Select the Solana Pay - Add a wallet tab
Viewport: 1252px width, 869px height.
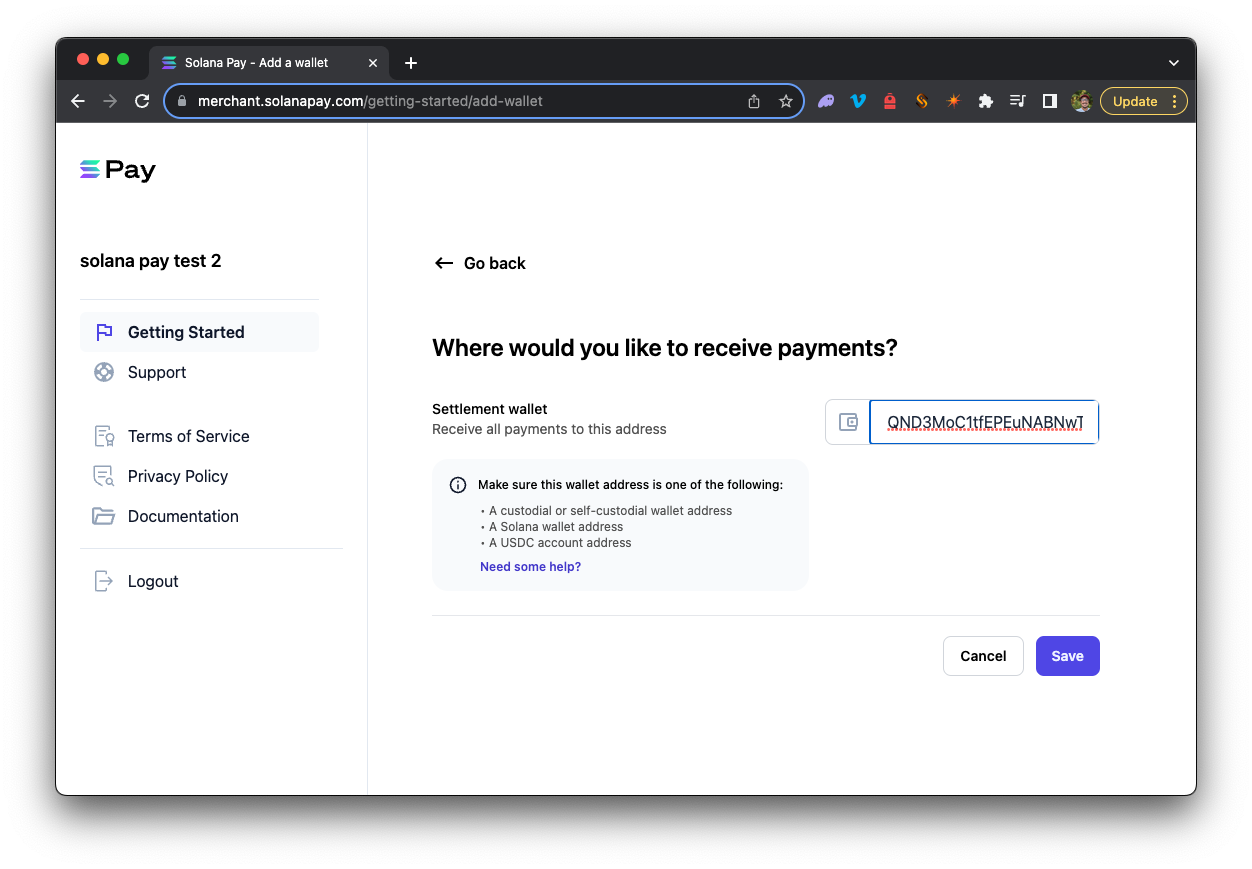pyautogui.click(x=270, y=63)
